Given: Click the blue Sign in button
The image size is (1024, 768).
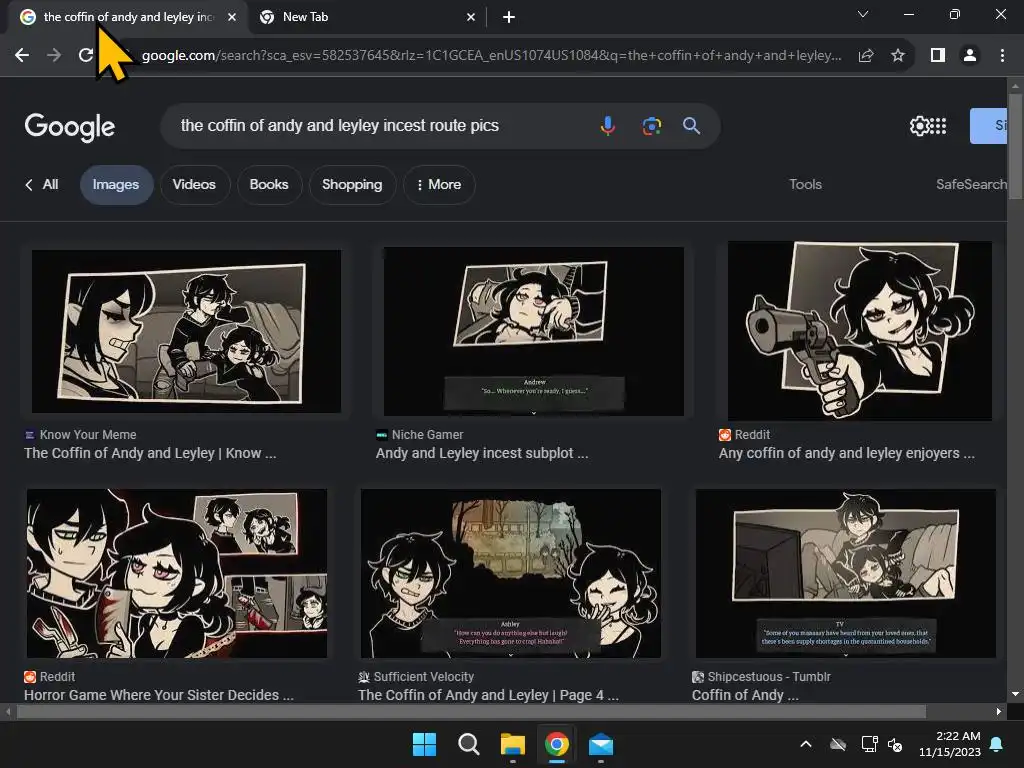Looking at the screenshot, I should coord(988,126).
